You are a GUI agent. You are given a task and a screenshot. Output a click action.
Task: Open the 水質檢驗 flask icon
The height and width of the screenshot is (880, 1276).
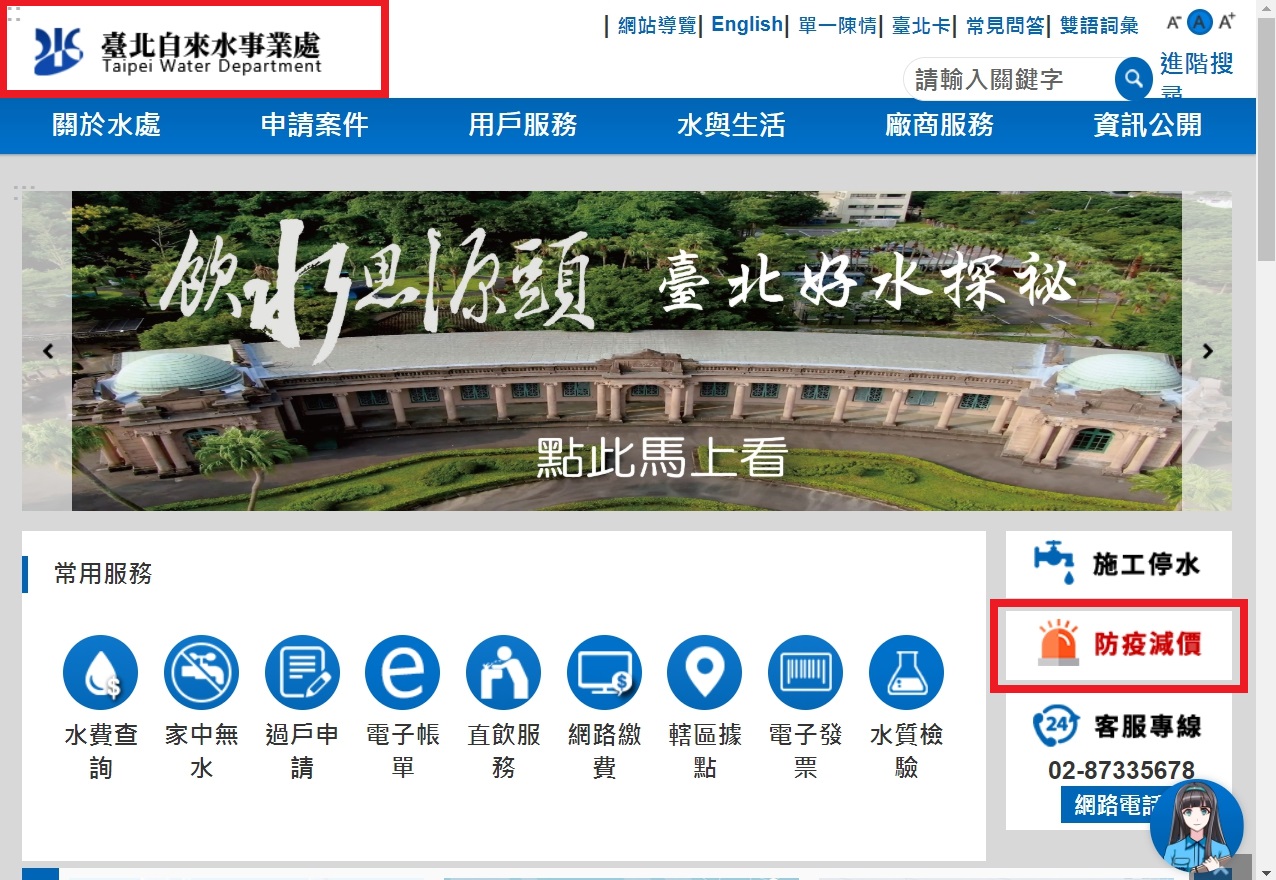tap(906, 673)
